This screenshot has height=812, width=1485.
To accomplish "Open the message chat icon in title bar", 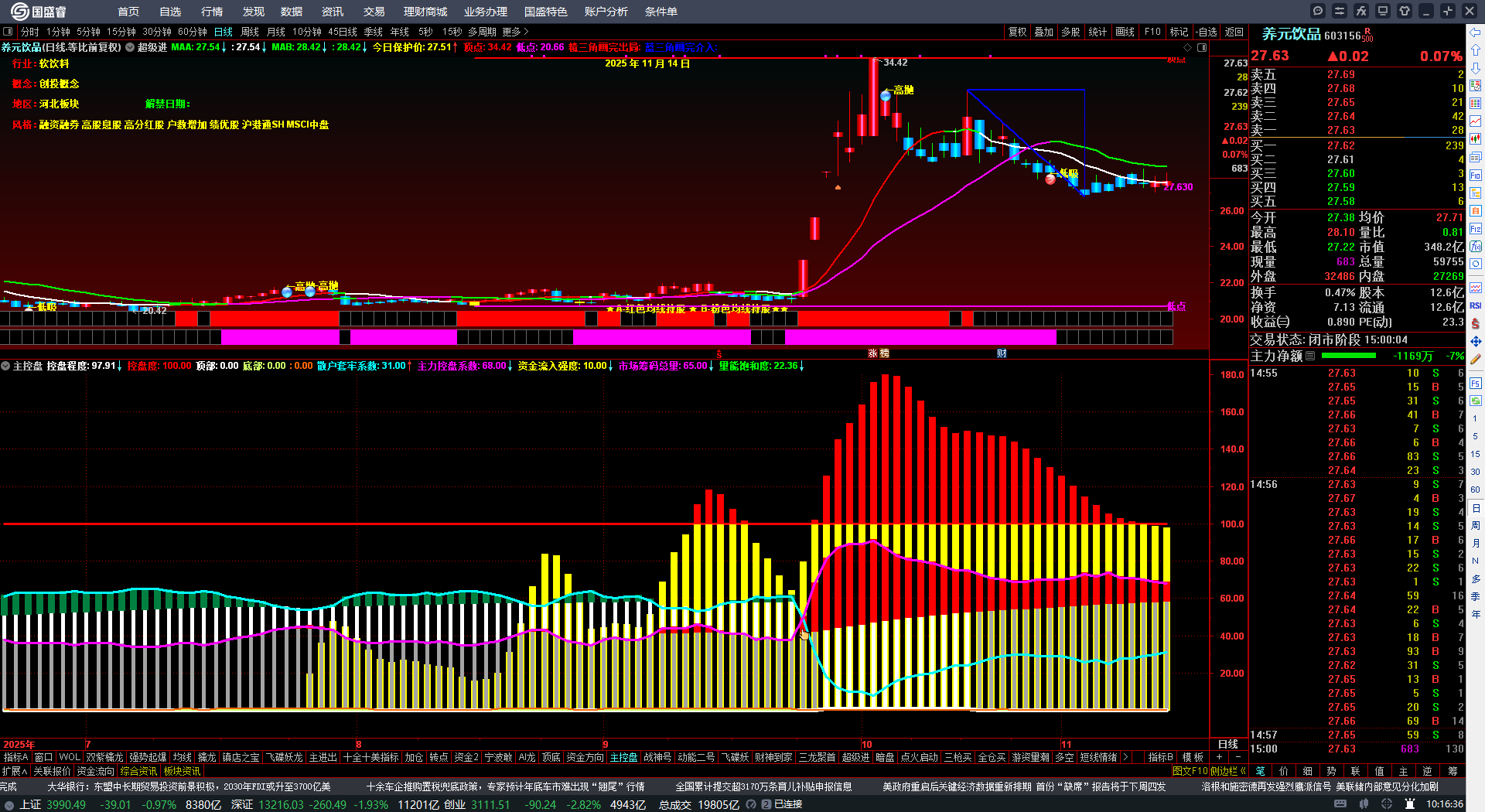I will point(1318,11).
